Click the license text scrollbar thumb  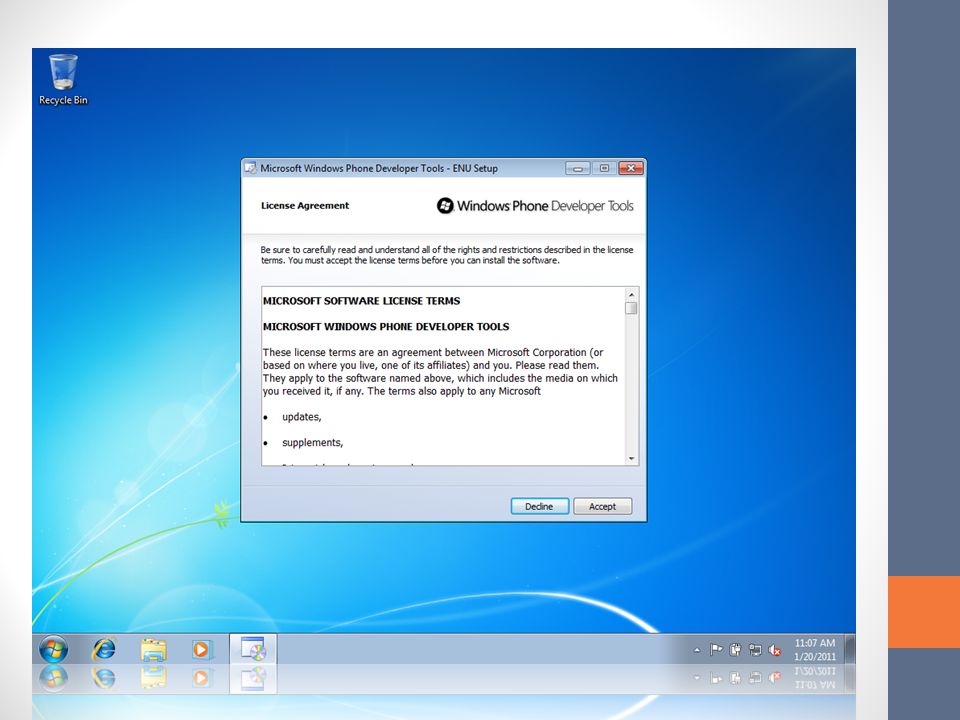[632, 308]
